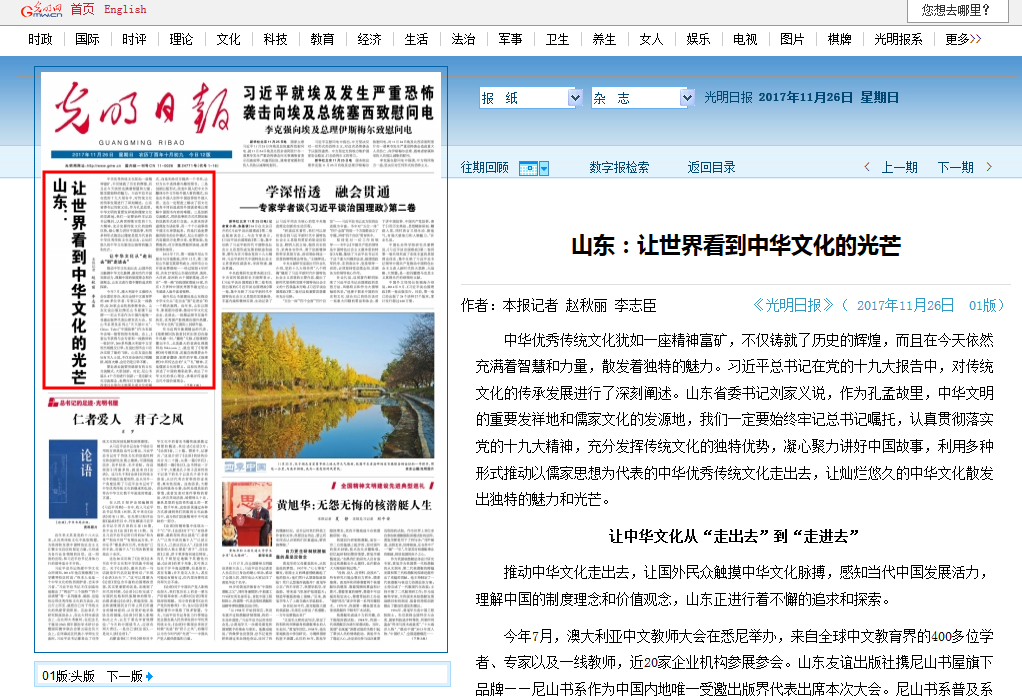1022x700 pixels.
Task: Select the 军事 navigation item
Action: pos(510,39)
